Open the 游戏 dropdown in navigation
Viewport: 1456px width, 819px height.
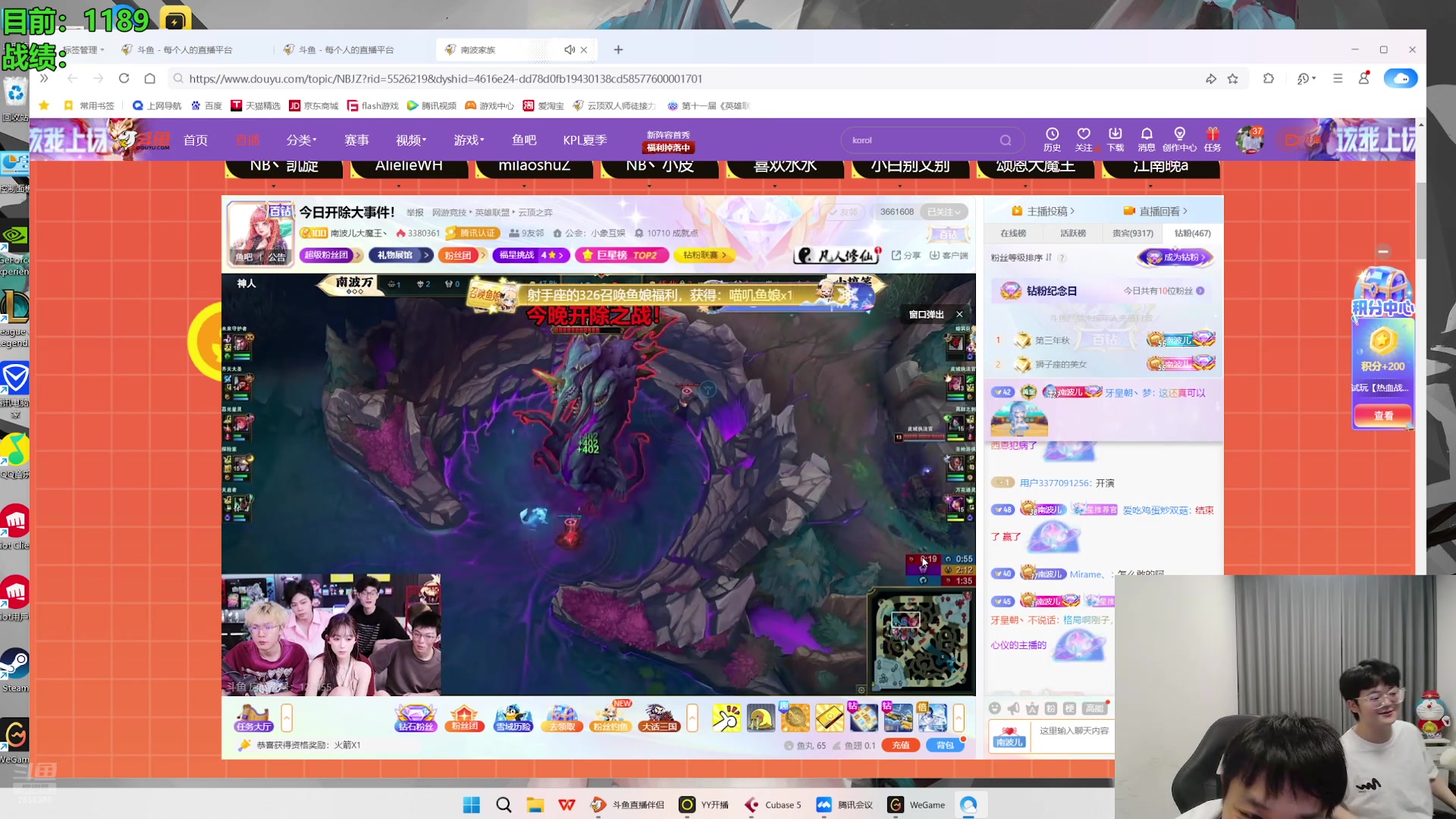tap(469, 140)
